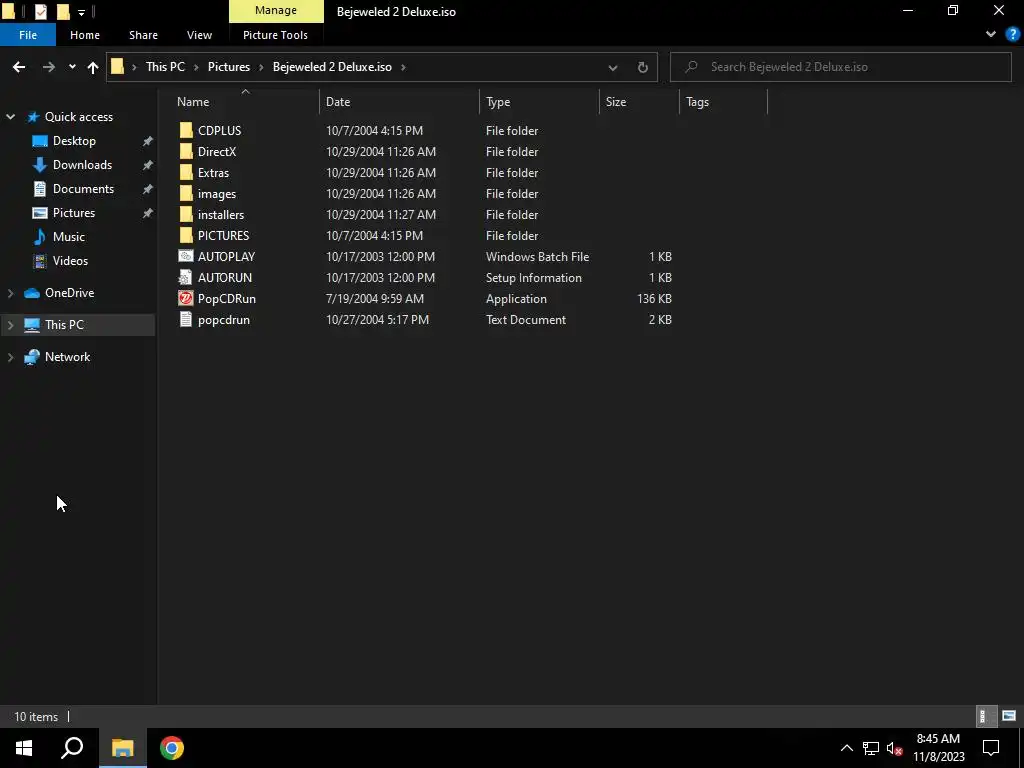The image size is (1024, 768).
Task: Select the AUTOPLAY batch file icon
Action: 186,256
